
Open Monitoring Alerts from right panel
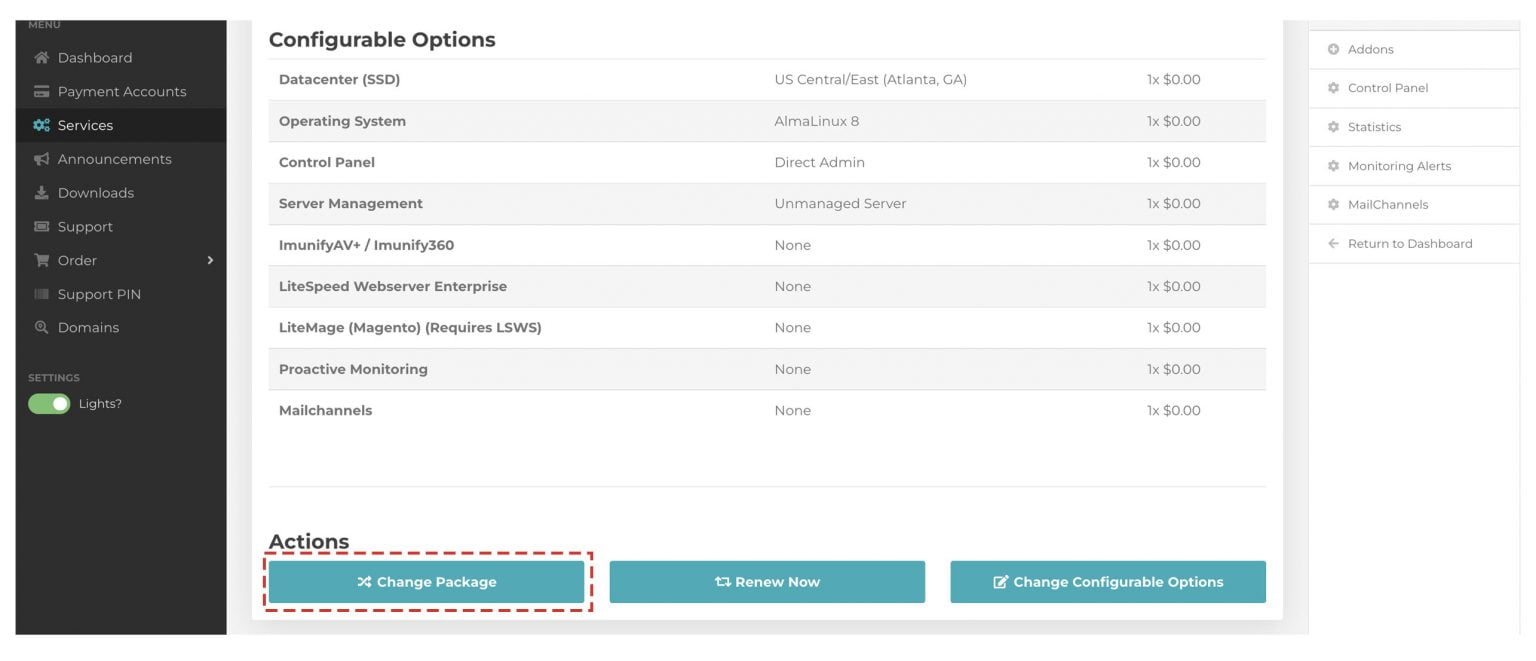coord(1398,166)
